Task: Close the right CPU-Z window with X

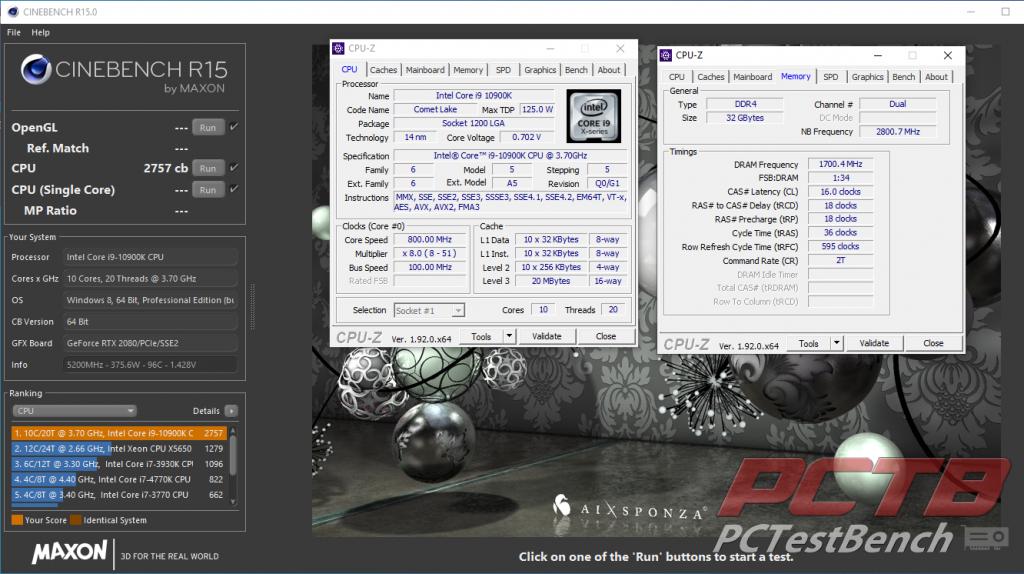Action: pos(948,56)
